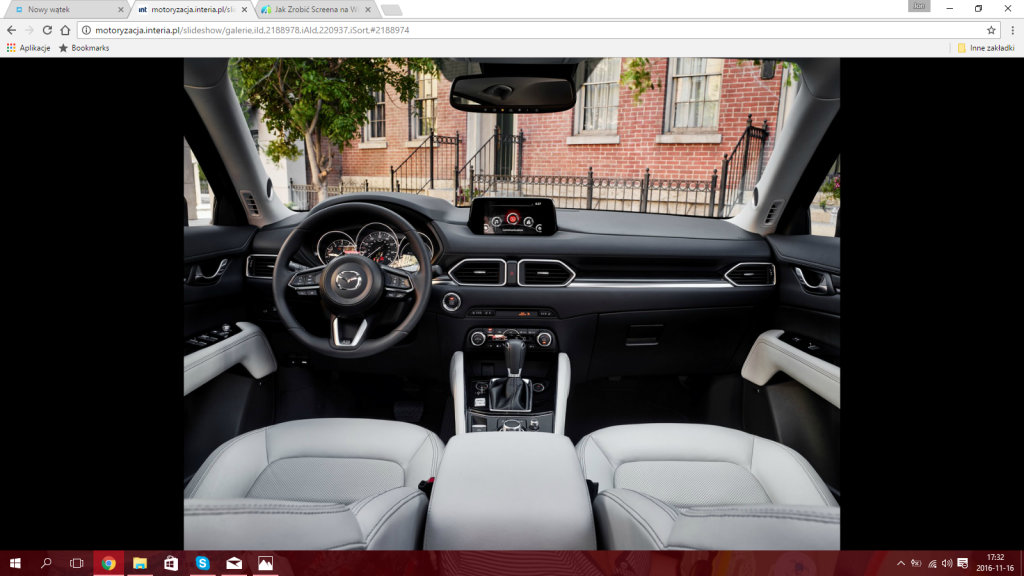Open the volume control in system tray

click(947, 563)
